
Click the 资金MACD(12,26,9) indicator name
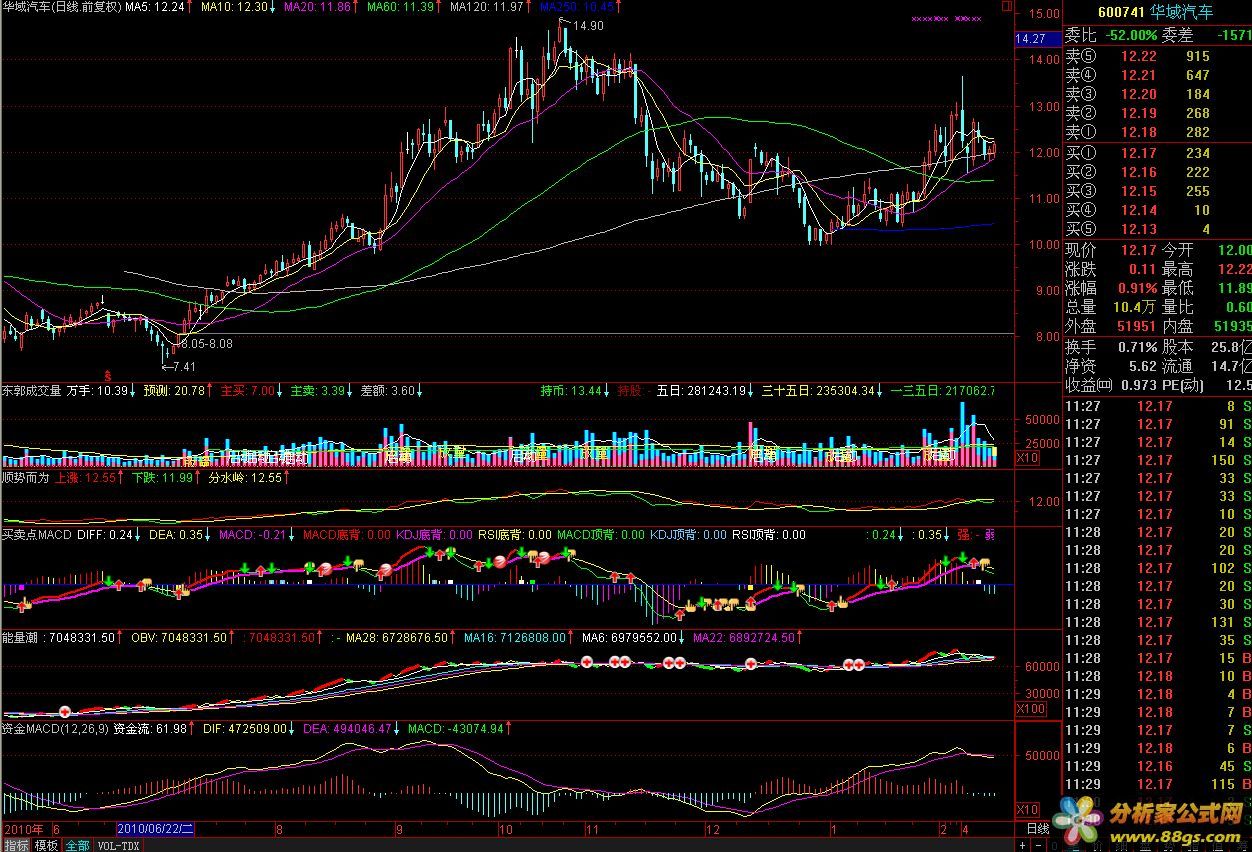coord(55,729)
